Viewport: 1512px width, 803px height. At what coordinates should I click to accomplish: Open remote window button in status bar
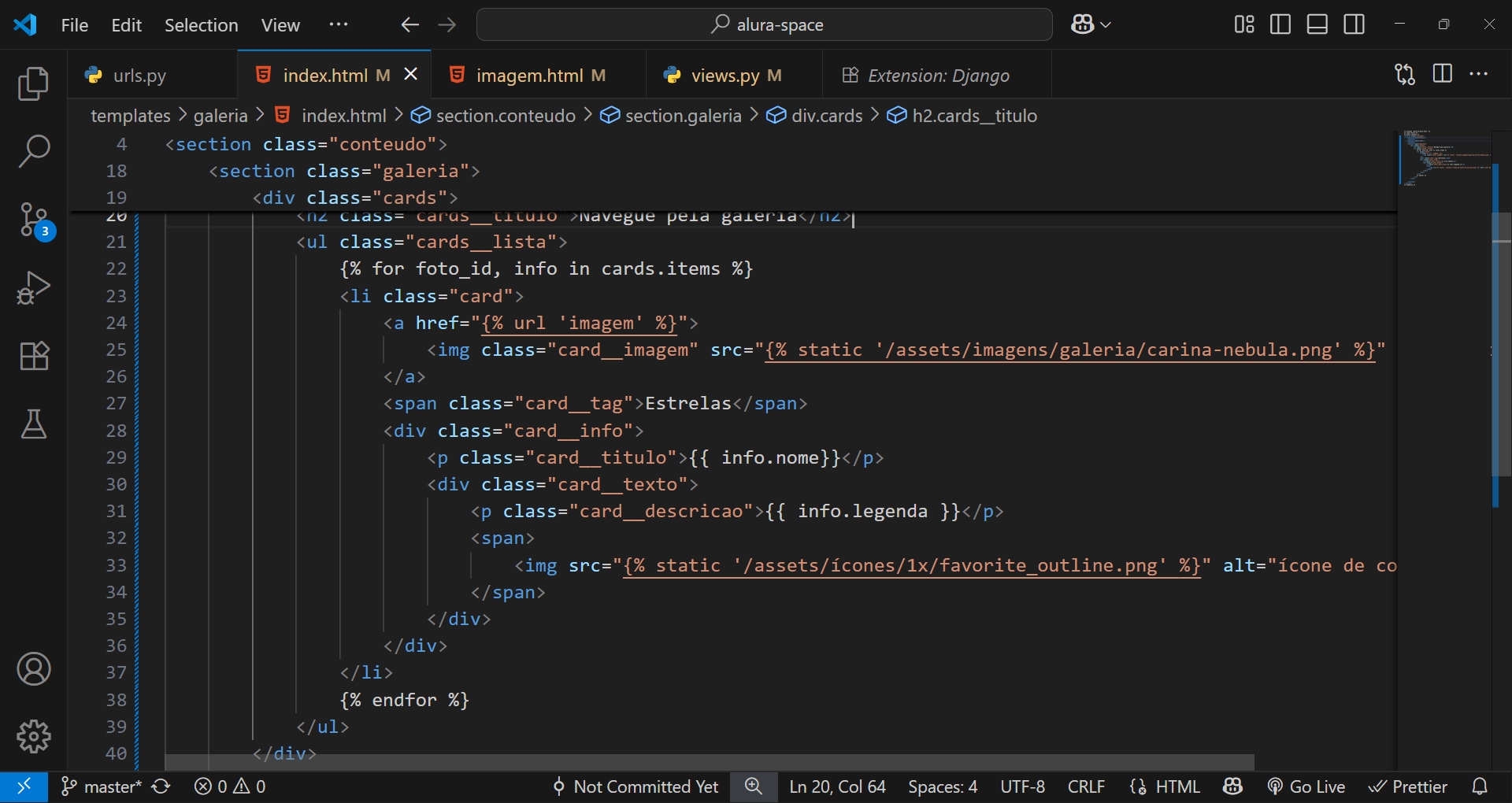click(x=24, y=786)
